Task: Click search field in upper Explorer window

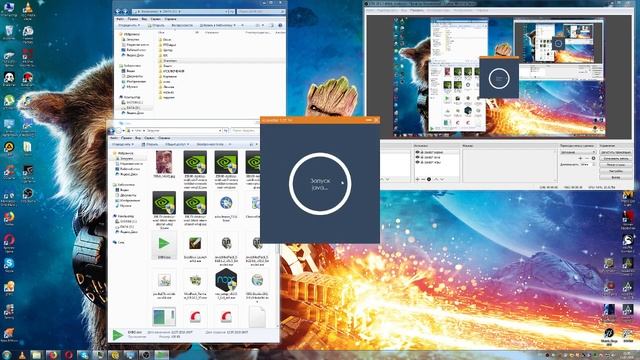Action: pyautogui.click(x=261, y=11)
